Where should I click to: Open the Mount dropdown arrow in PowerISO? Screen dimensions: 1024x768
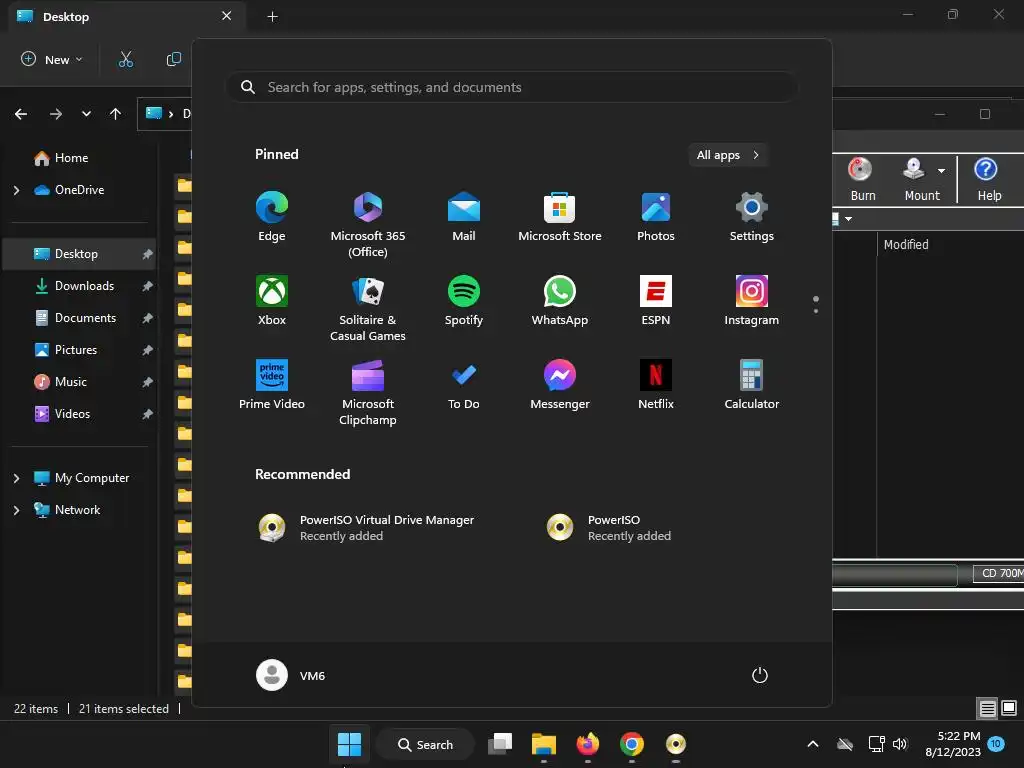(x=942, y=171)
